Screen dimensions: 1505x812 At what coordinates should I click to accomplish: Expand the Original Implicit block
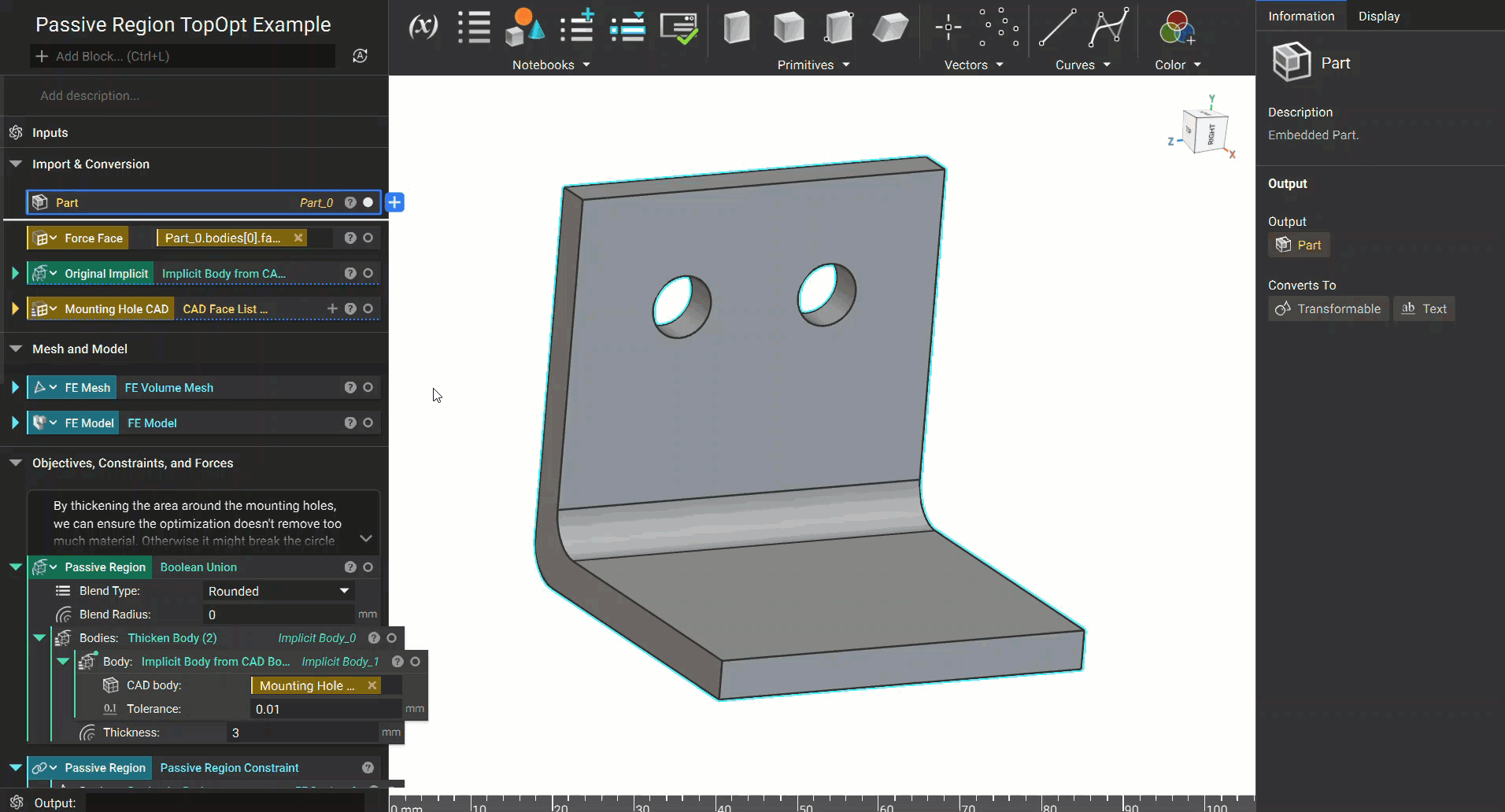[15, 274]
